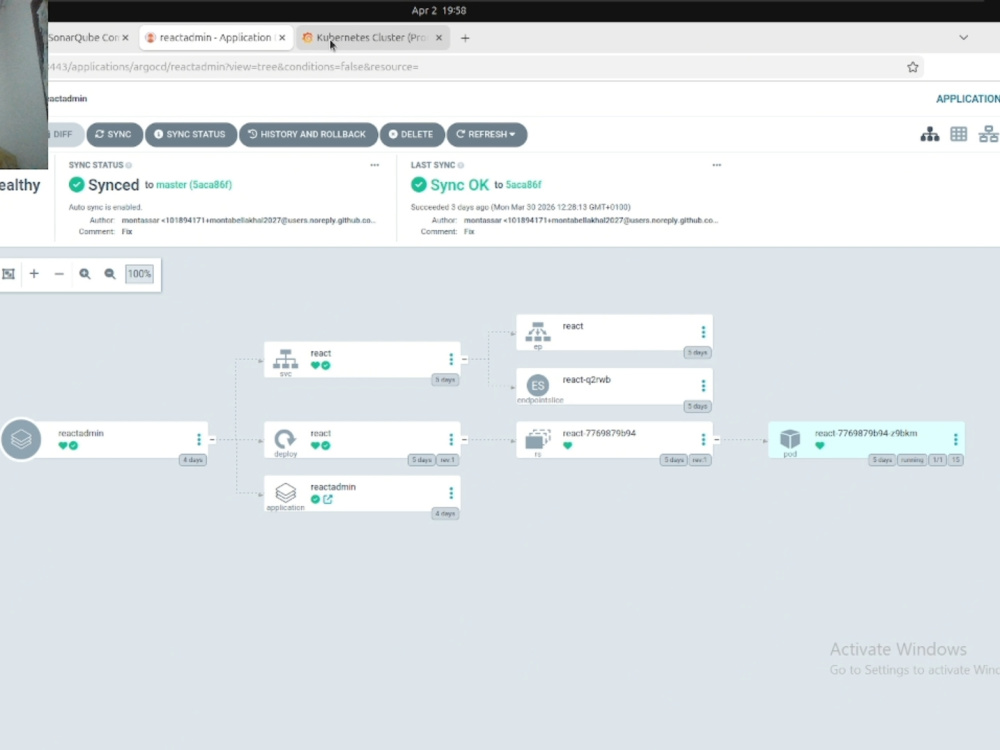1000x750 pixels.
Task: Click the running badge on pod
Action: [912, 460]
